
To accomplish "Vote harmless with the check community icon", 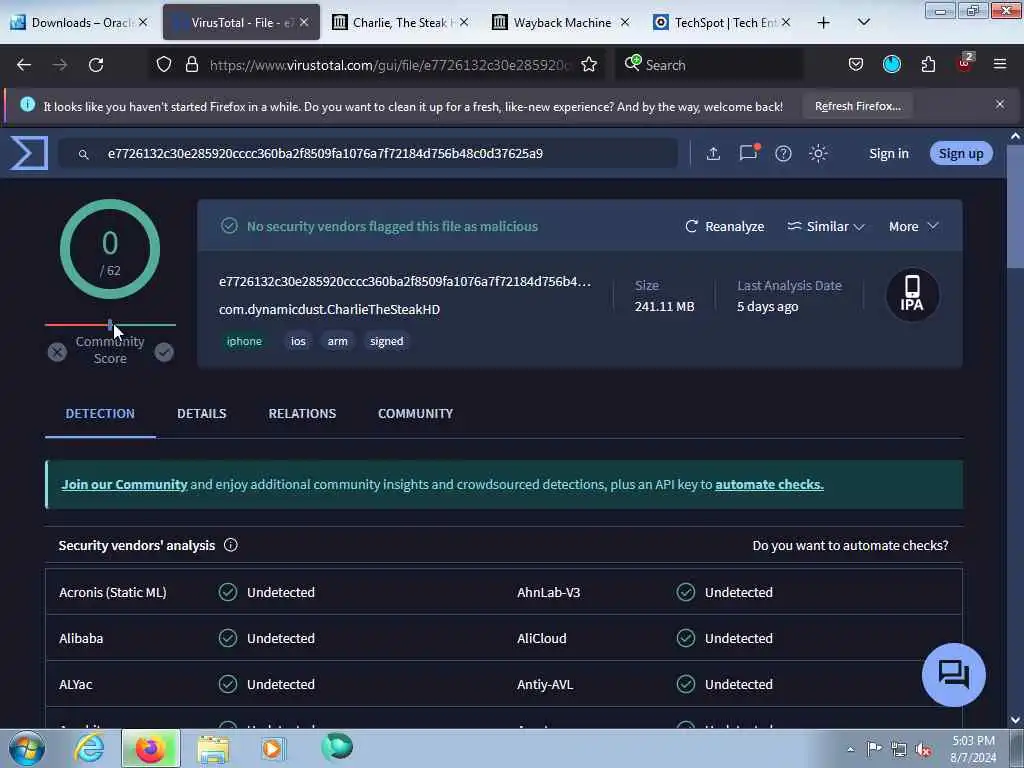I will click(164, 352).
